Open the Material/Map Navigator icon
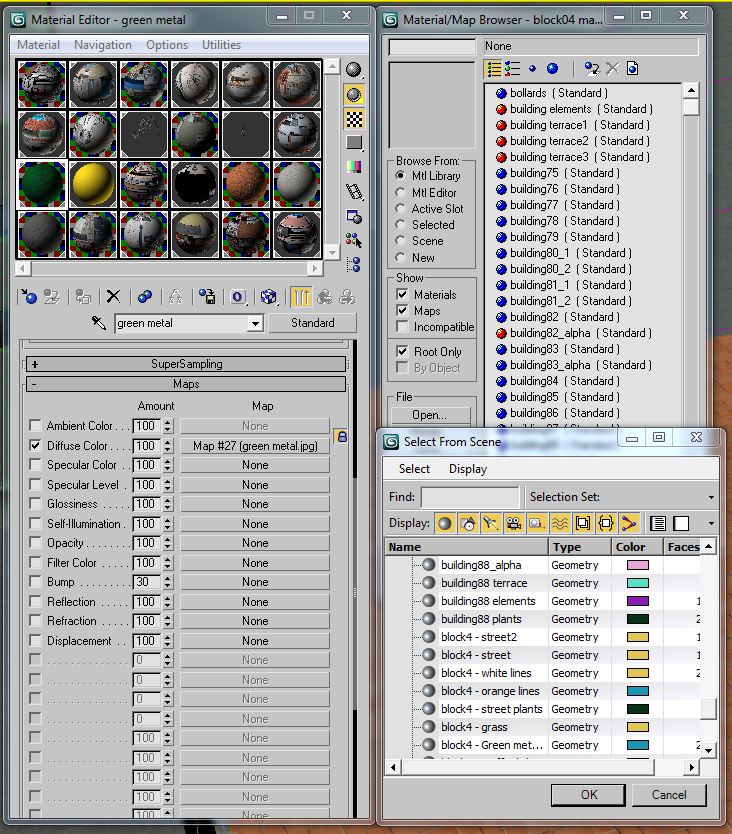The width and height of the screenshot is (732, 834). [354, 264]
